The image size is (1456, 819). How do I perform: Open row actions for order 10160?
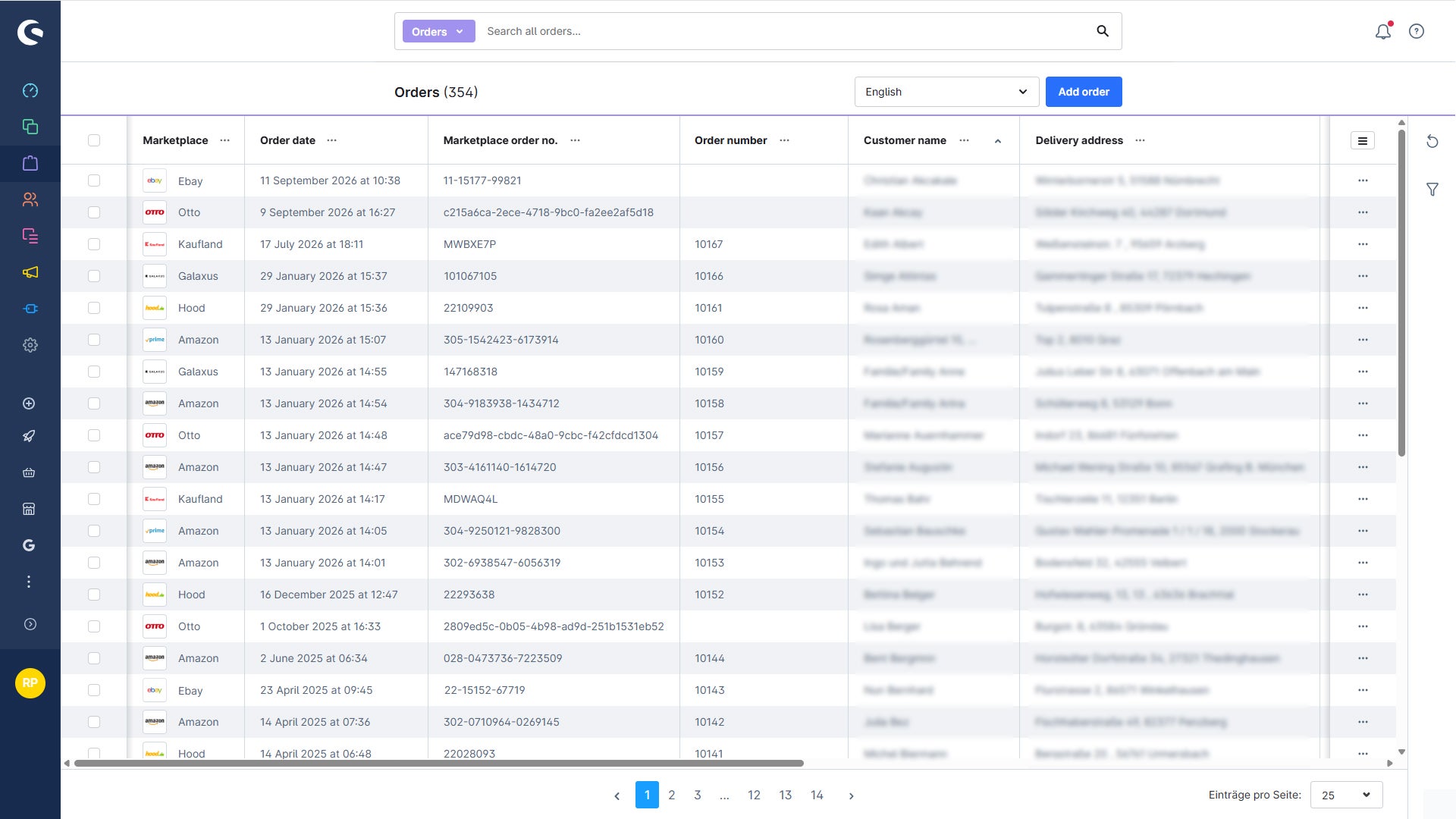point(1363,340)
